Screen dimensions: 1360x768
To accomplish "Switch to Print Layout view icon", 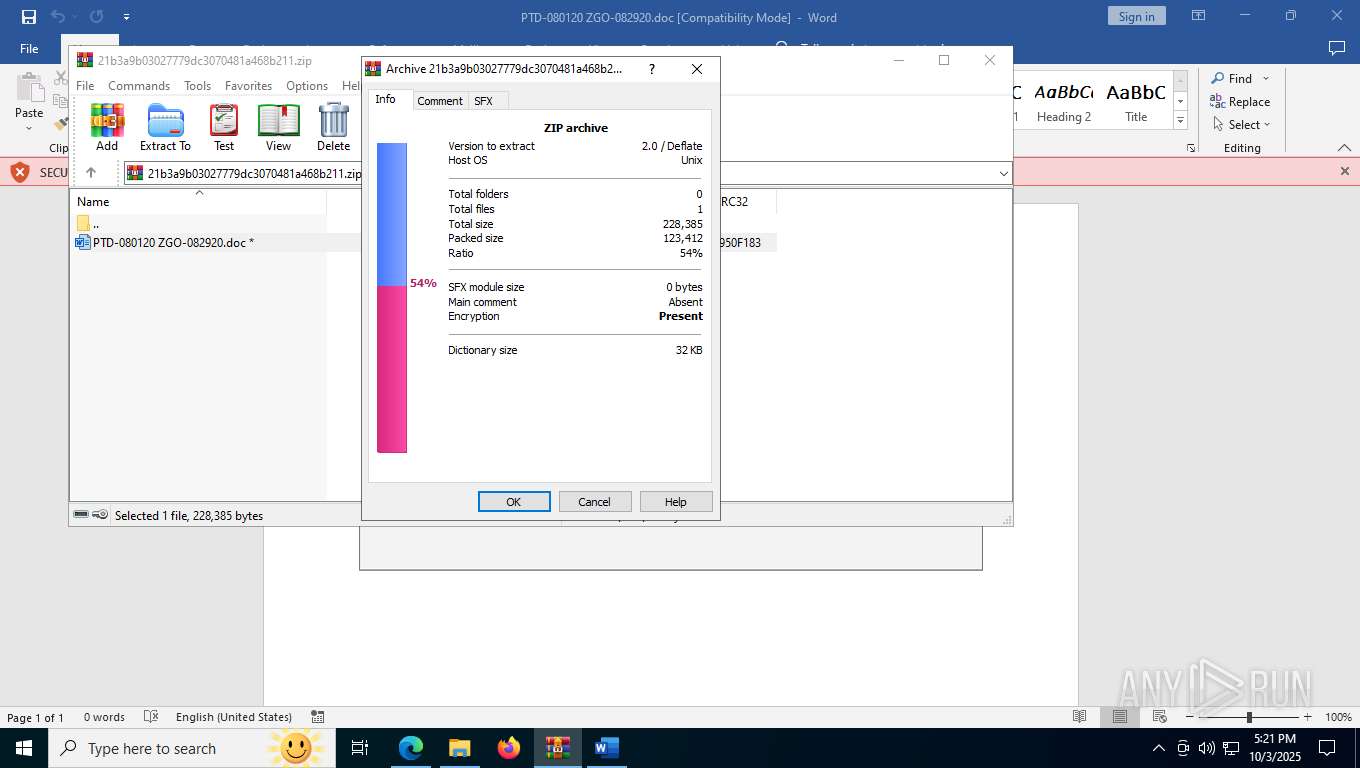I will pyautogui.click(x=1120, y=717).
